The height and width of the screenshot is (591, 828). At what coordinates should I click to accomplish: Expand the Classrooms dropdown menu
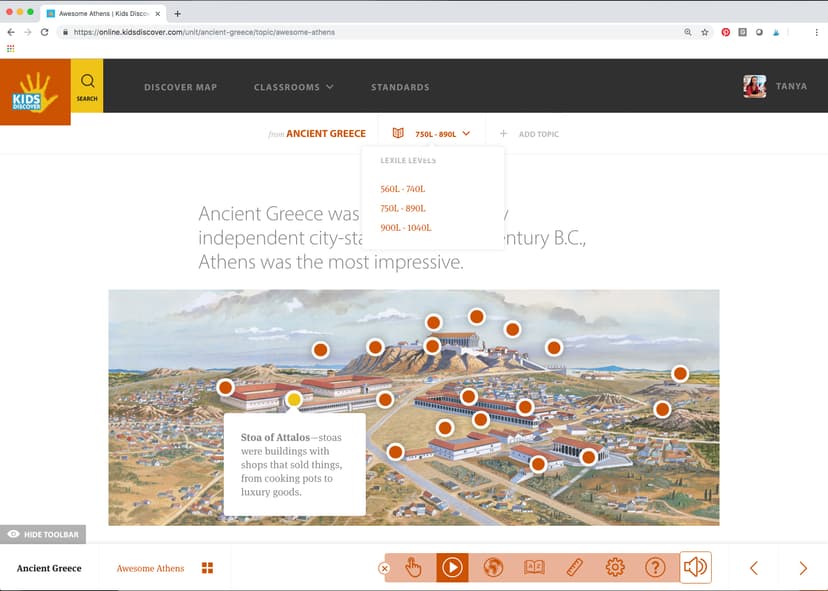(293, 87)
